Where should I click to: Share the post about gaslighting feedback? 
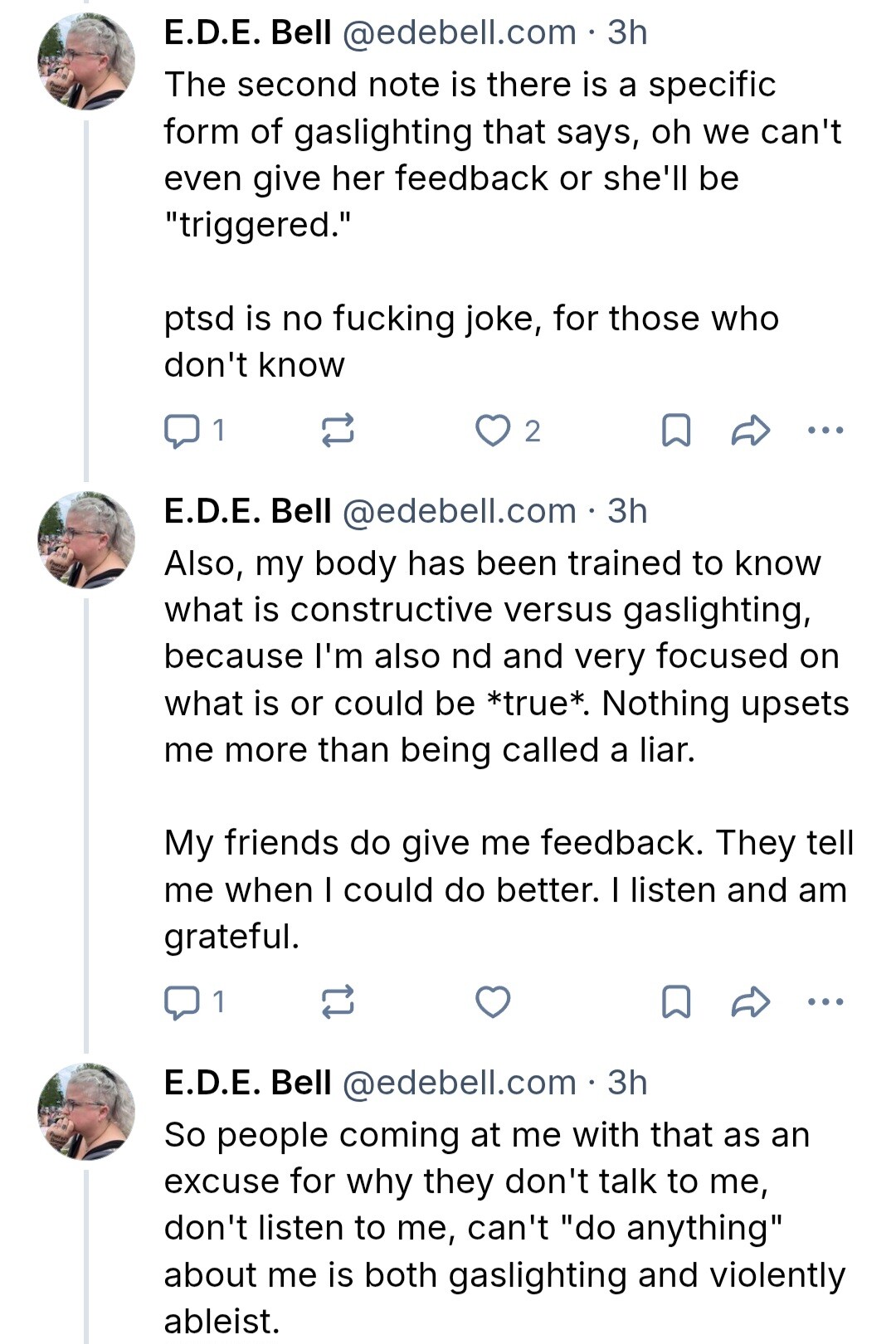pyautogui.click(x=751, y=431)
